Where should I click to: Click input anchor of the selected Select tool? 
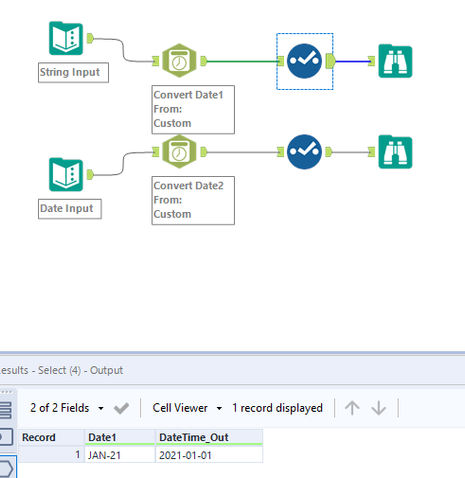(x=281, y=61)
